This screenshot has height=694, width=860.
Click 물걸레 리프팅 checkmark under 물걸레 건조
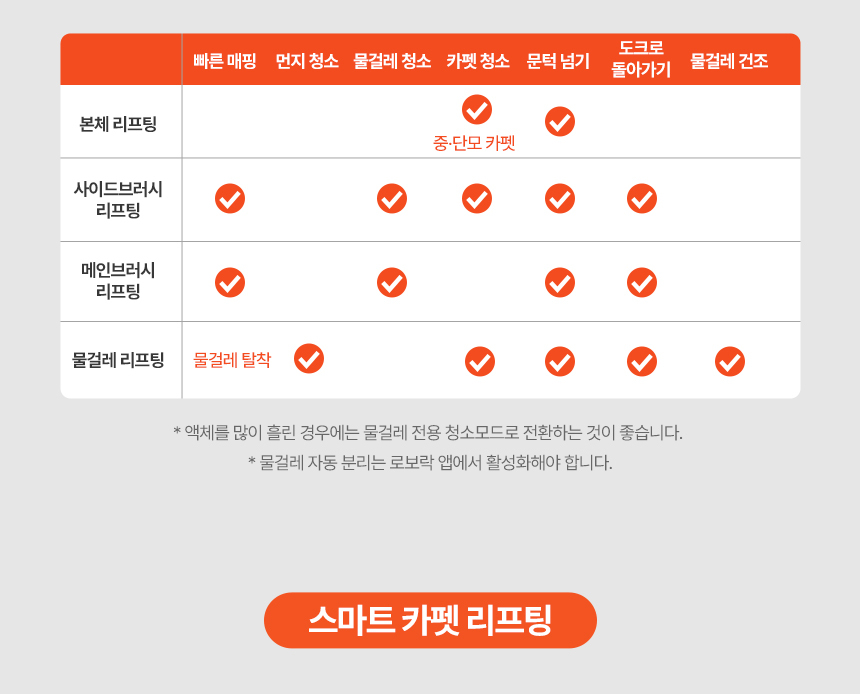coord(730,361)
